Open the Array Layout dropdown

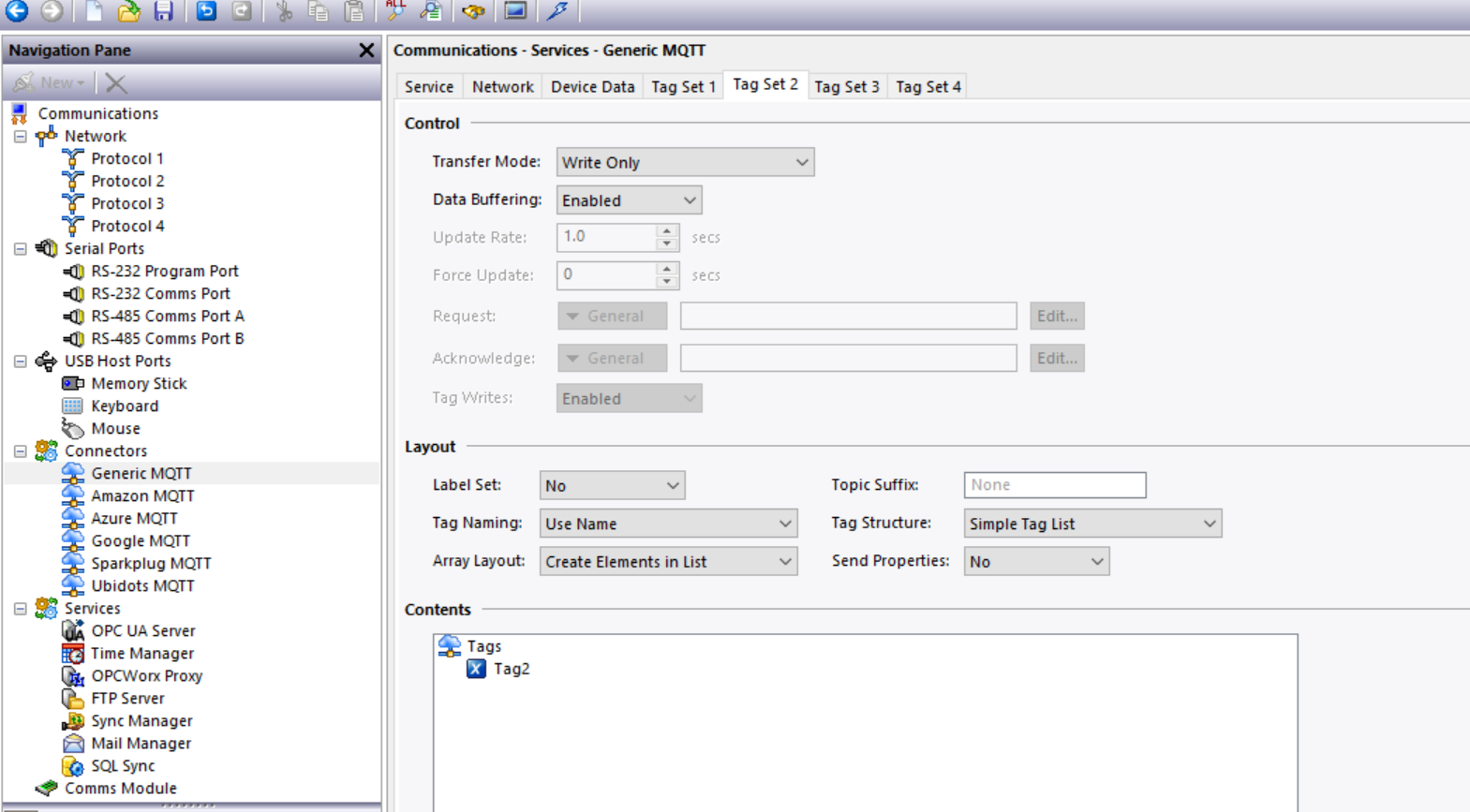668,562
